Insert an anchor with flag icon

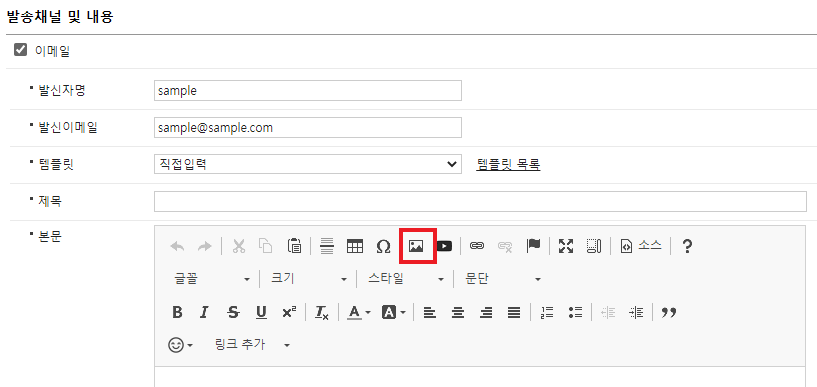534,245
